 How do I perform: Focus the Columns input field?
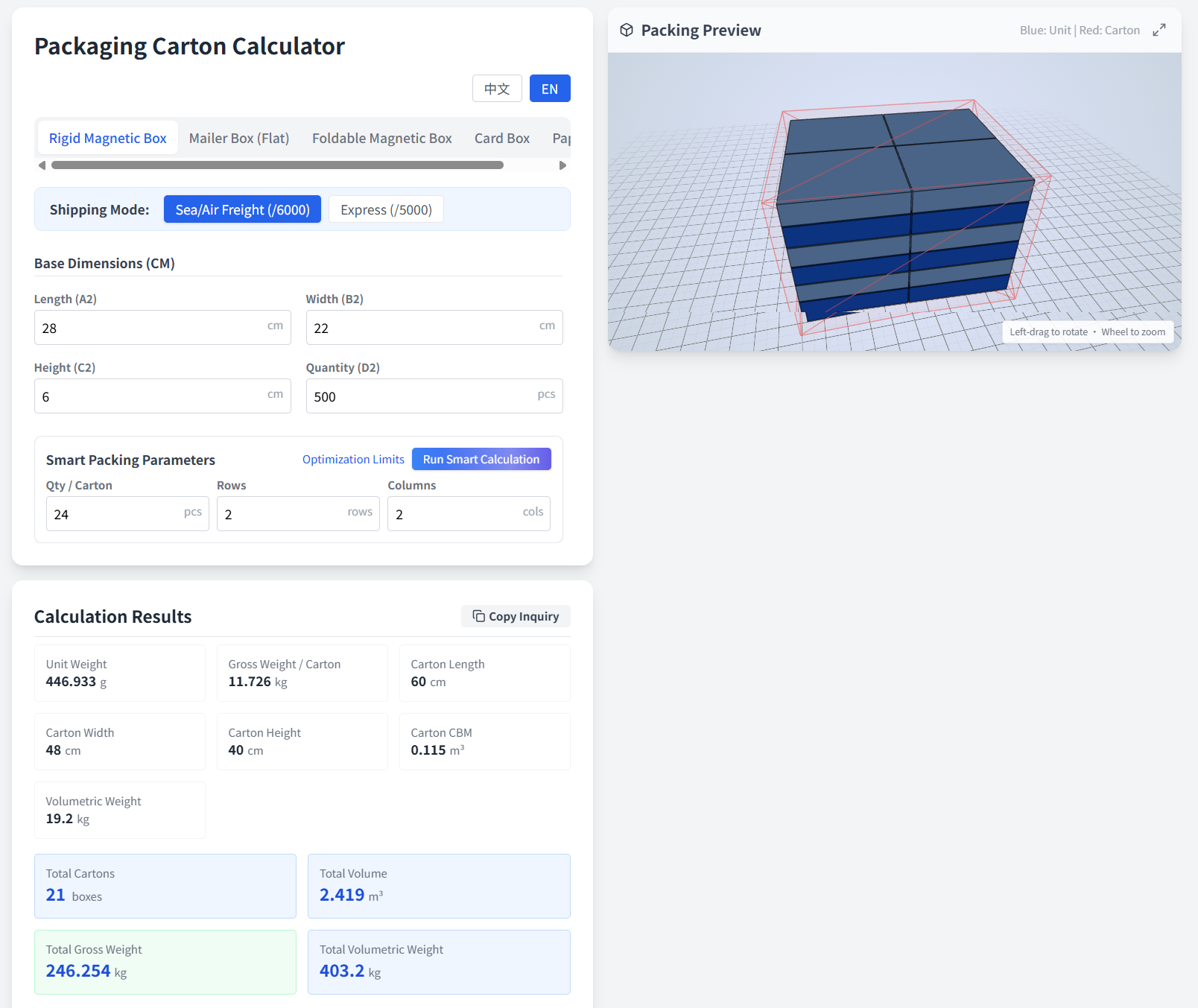(469, 514)
